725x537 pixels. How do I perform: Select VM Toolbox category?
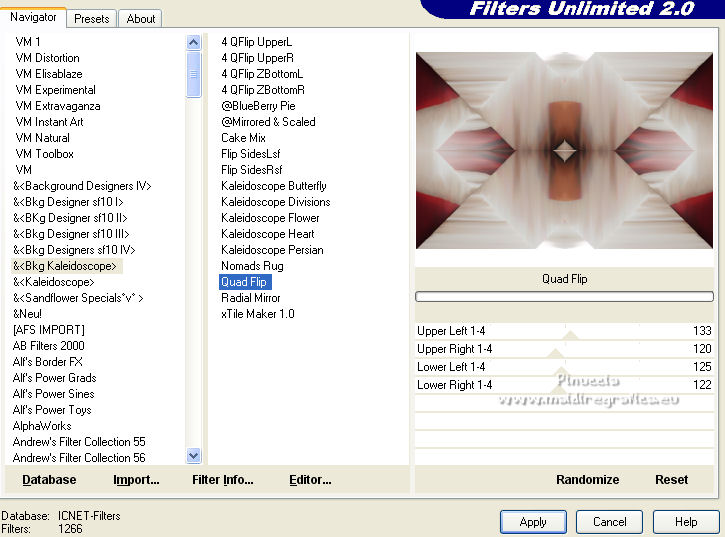click(x=44, y=154)
